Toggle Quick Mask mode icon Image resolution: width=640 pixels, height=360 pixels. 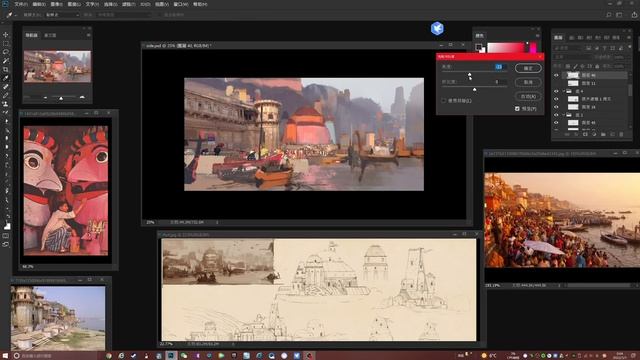click(x=6, y=236)
